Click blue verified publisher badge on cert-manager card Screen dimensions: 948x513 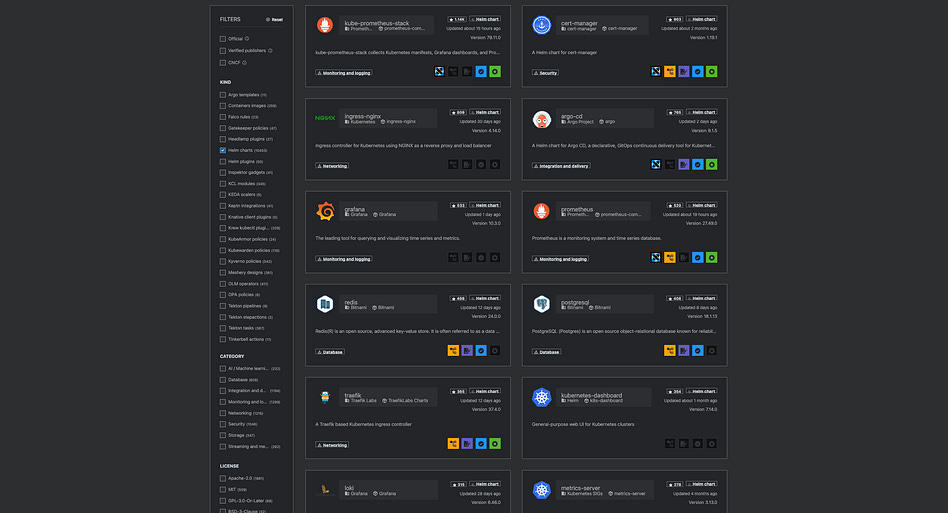point(697,72)
